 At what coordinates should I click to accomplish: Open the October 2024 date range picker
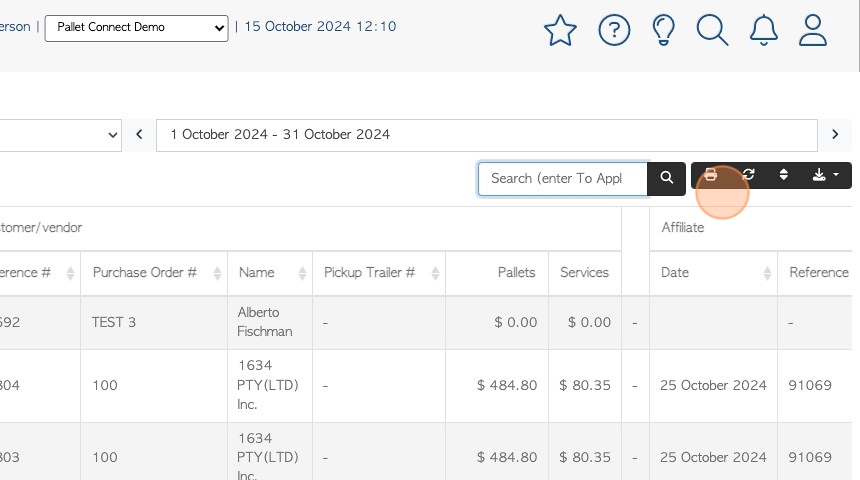click(487, 135)
